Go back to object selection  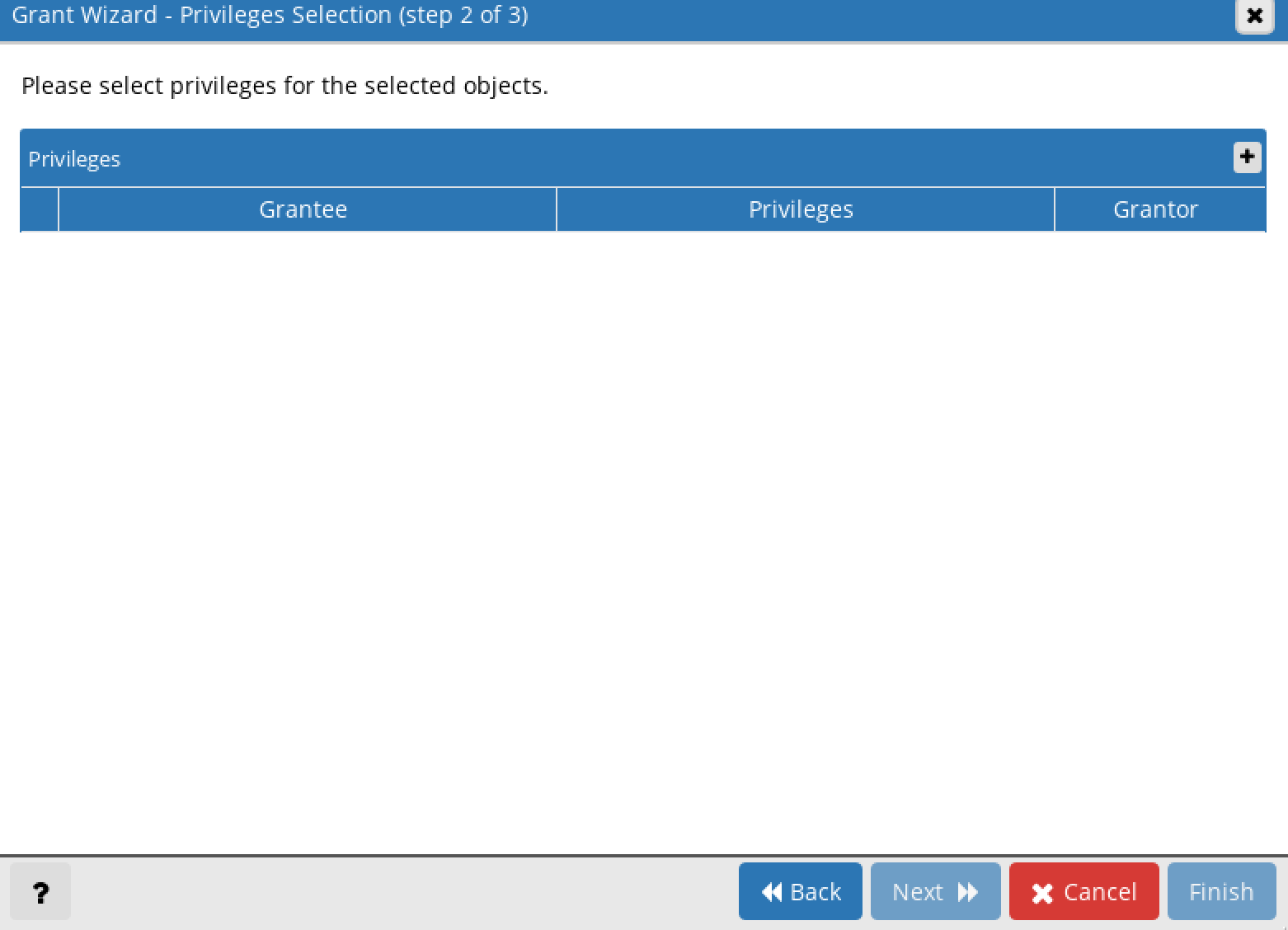pyautogui.click(x=800, y=891)
